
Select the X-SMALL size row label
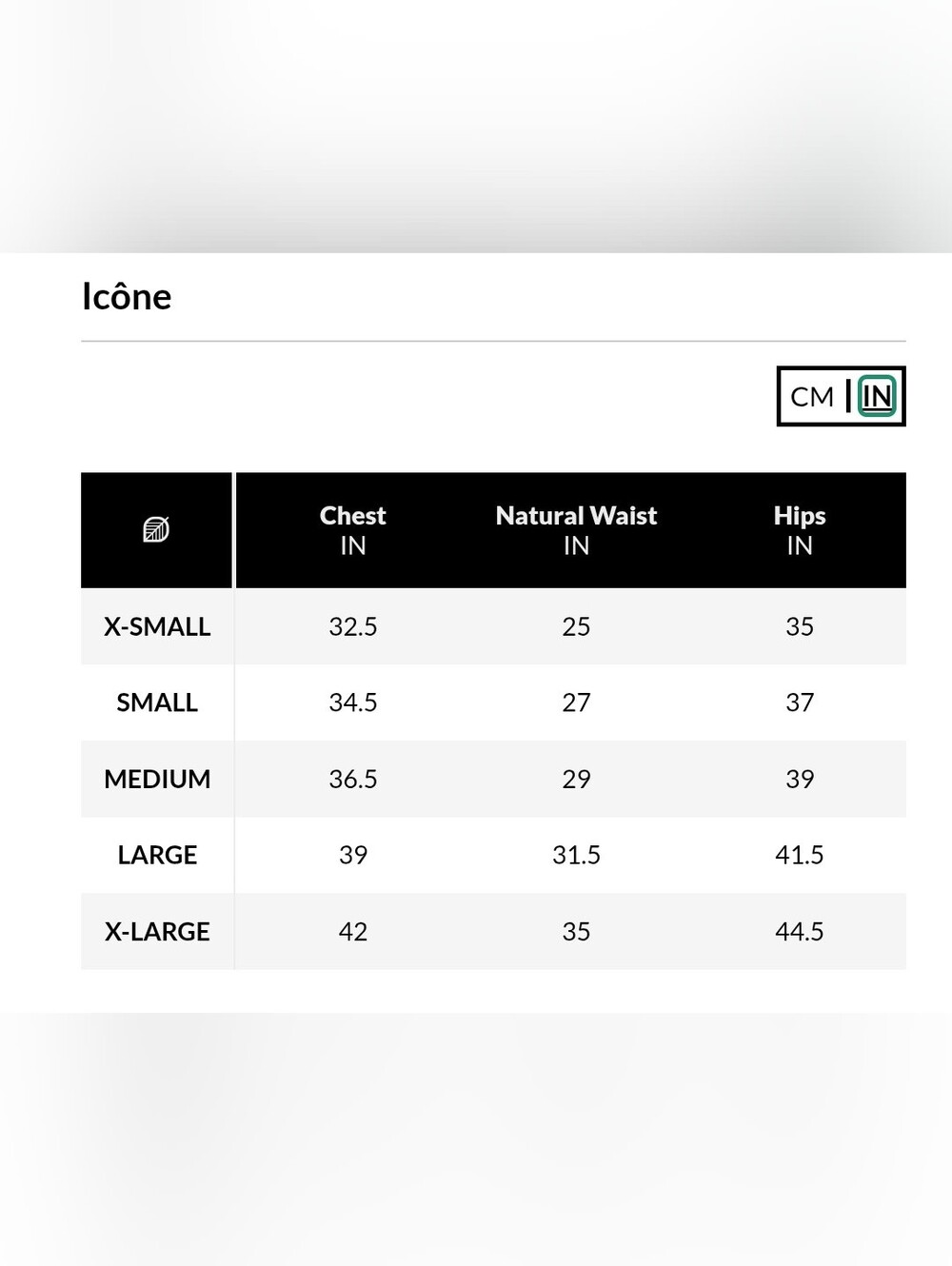click(x=157, y=626)
